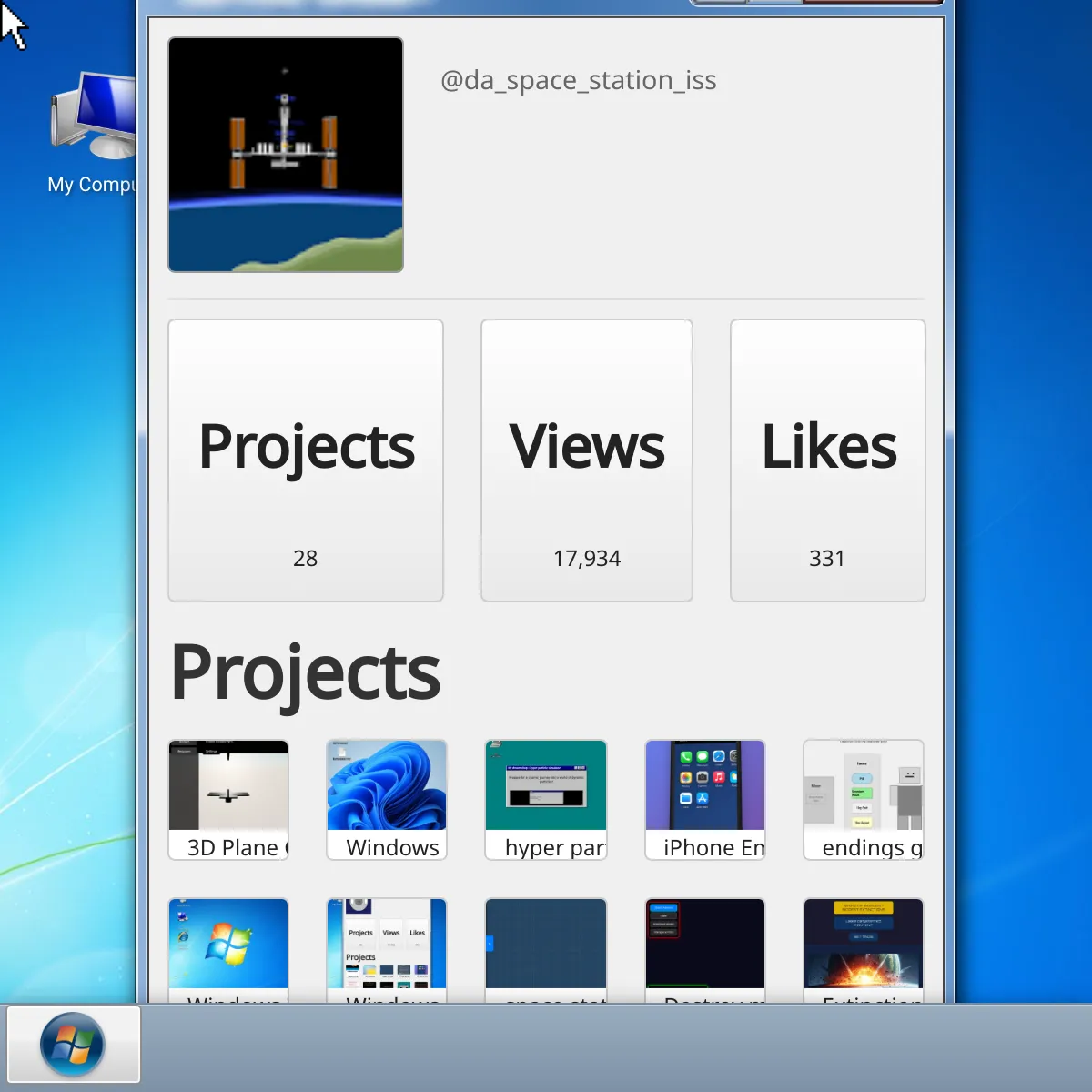The image size is (1092, 1092).
Task: Open the Views stat card
Action: 587,460
